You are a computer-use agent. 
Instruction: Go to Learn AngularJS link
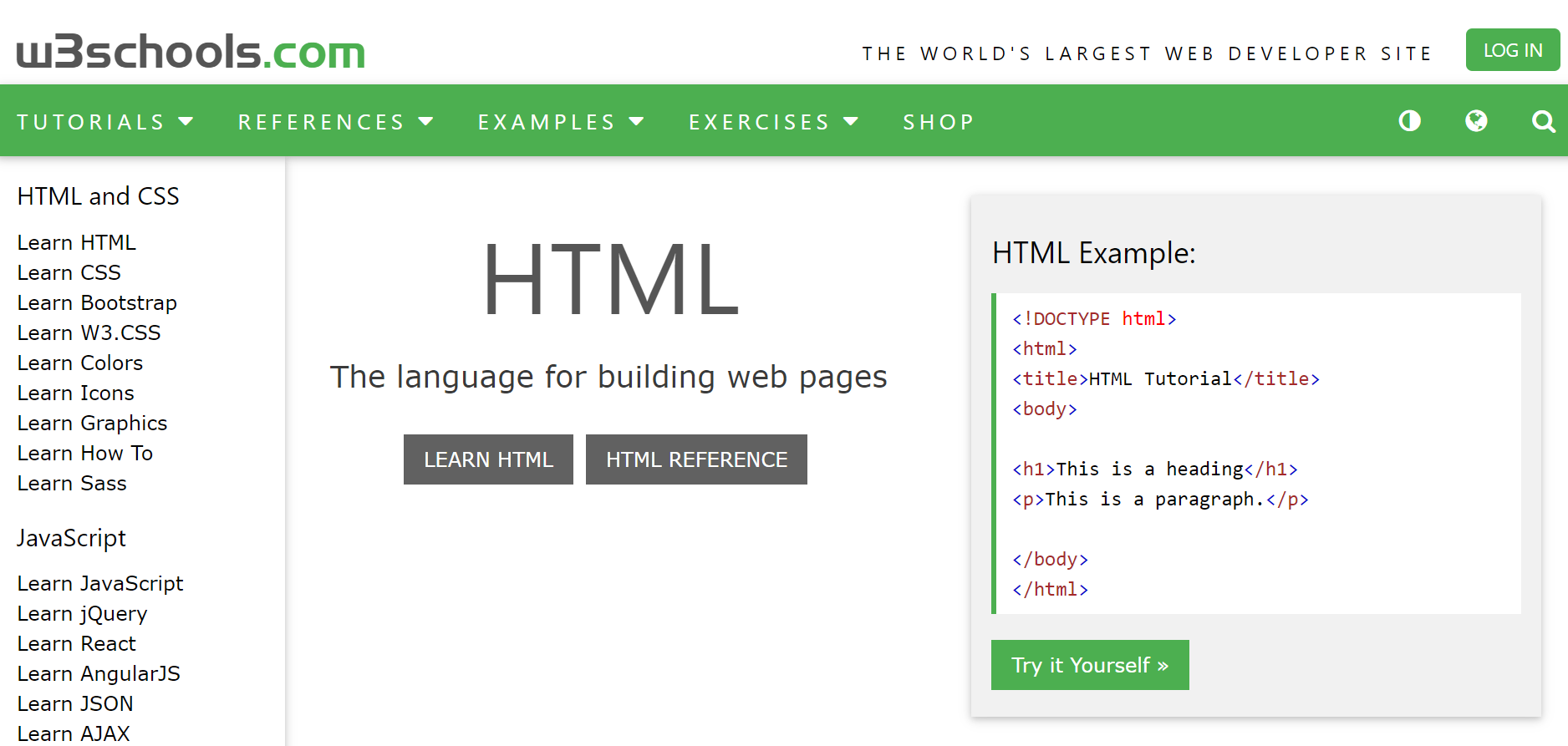pos(99,673)
